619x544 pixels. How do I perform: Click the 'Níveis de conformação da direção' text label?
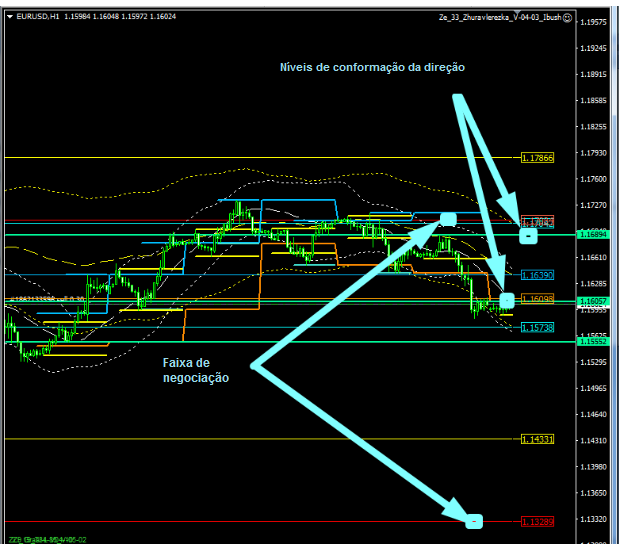(x=372, y=66)
